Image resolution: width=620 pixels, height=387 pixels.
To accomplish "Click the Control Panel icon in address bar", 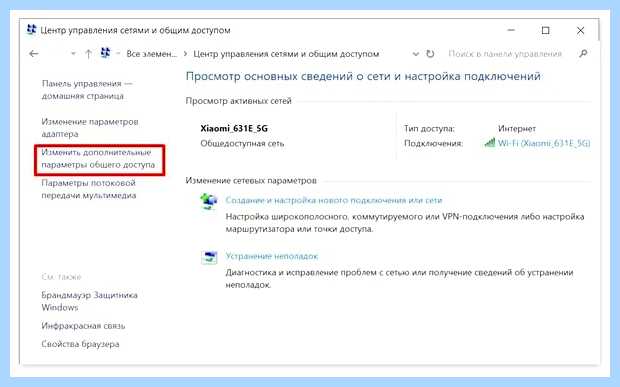I will pos(106,53).
